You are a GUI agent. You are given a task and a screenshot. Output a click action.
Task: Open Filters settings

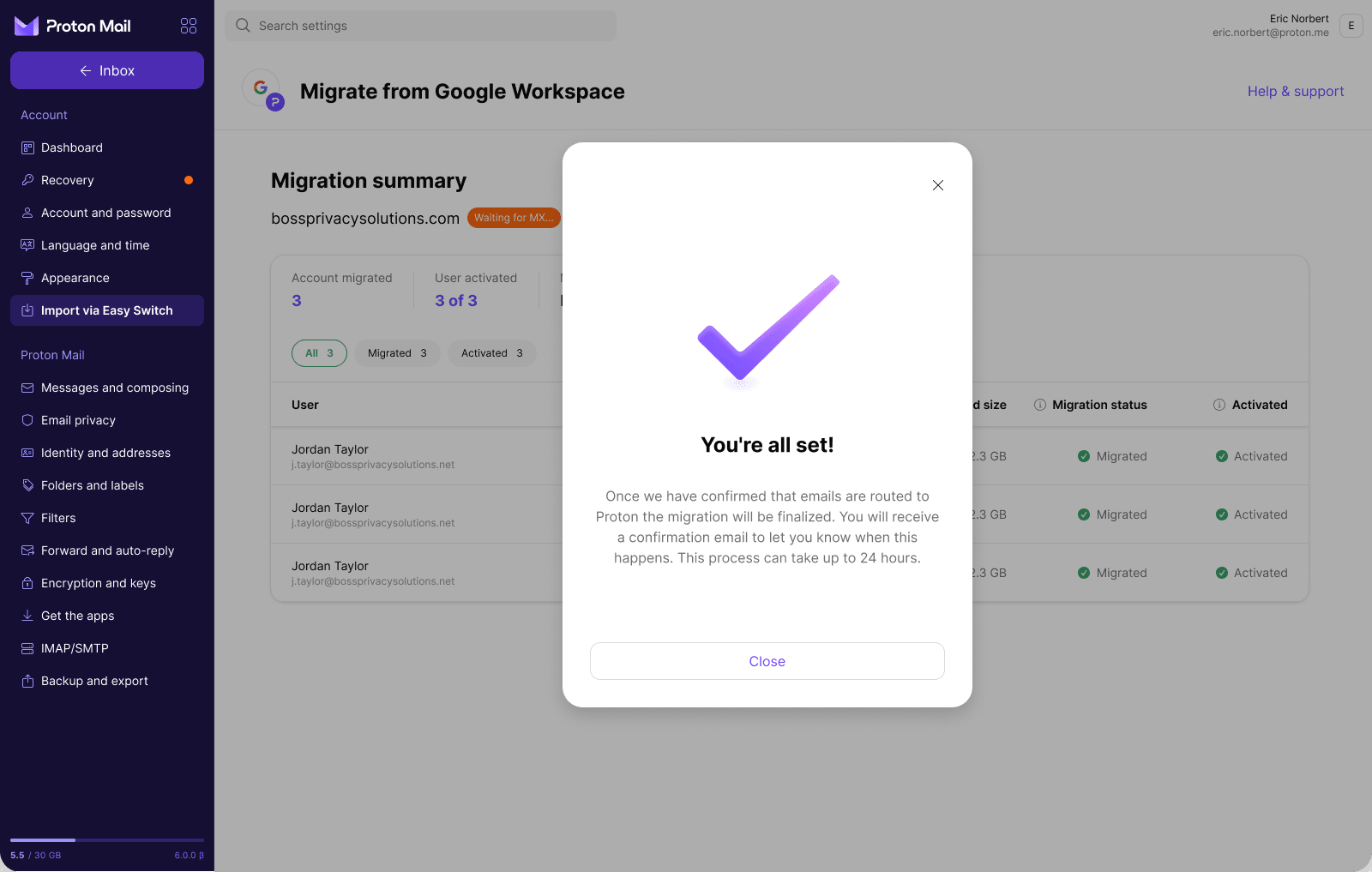click(107, 518)
